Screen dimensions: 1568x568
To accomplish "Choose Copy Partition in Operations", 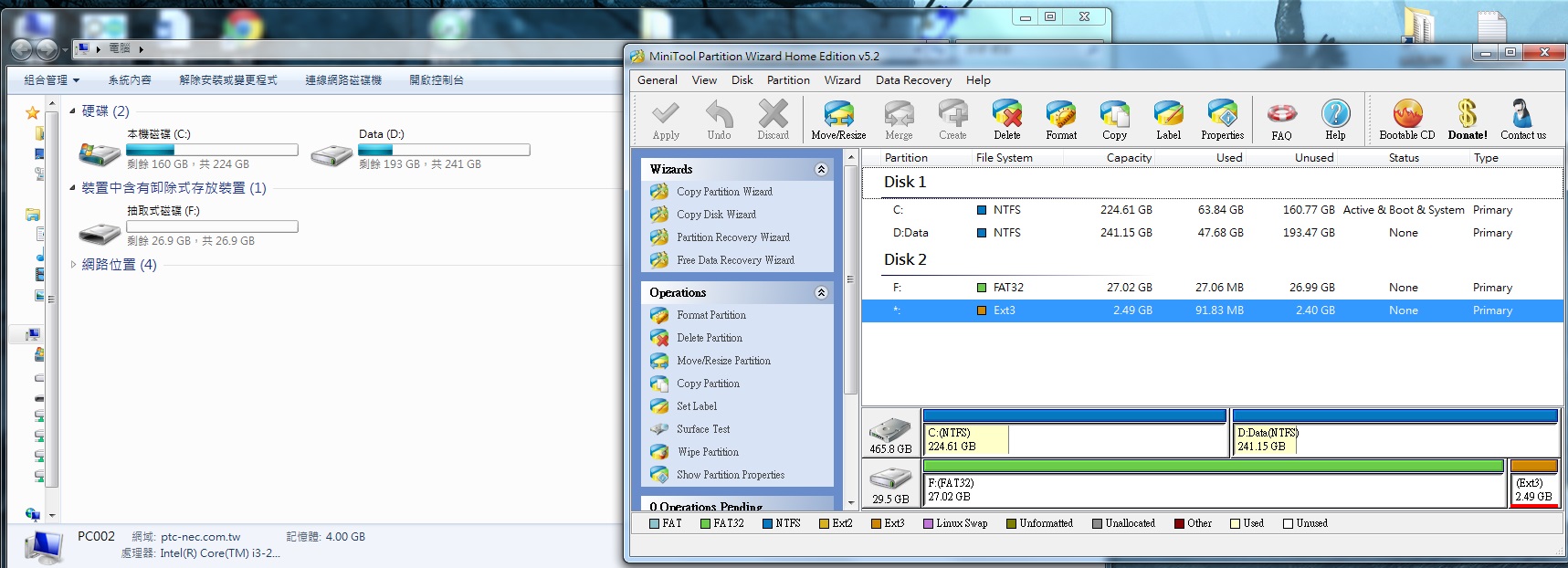I will pyautogui.click(x=708, y=384).
